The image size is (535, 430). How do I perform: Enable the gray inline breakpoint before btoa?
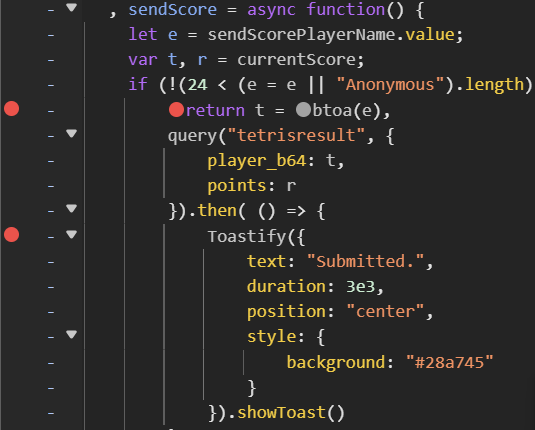tap(303, 110)
